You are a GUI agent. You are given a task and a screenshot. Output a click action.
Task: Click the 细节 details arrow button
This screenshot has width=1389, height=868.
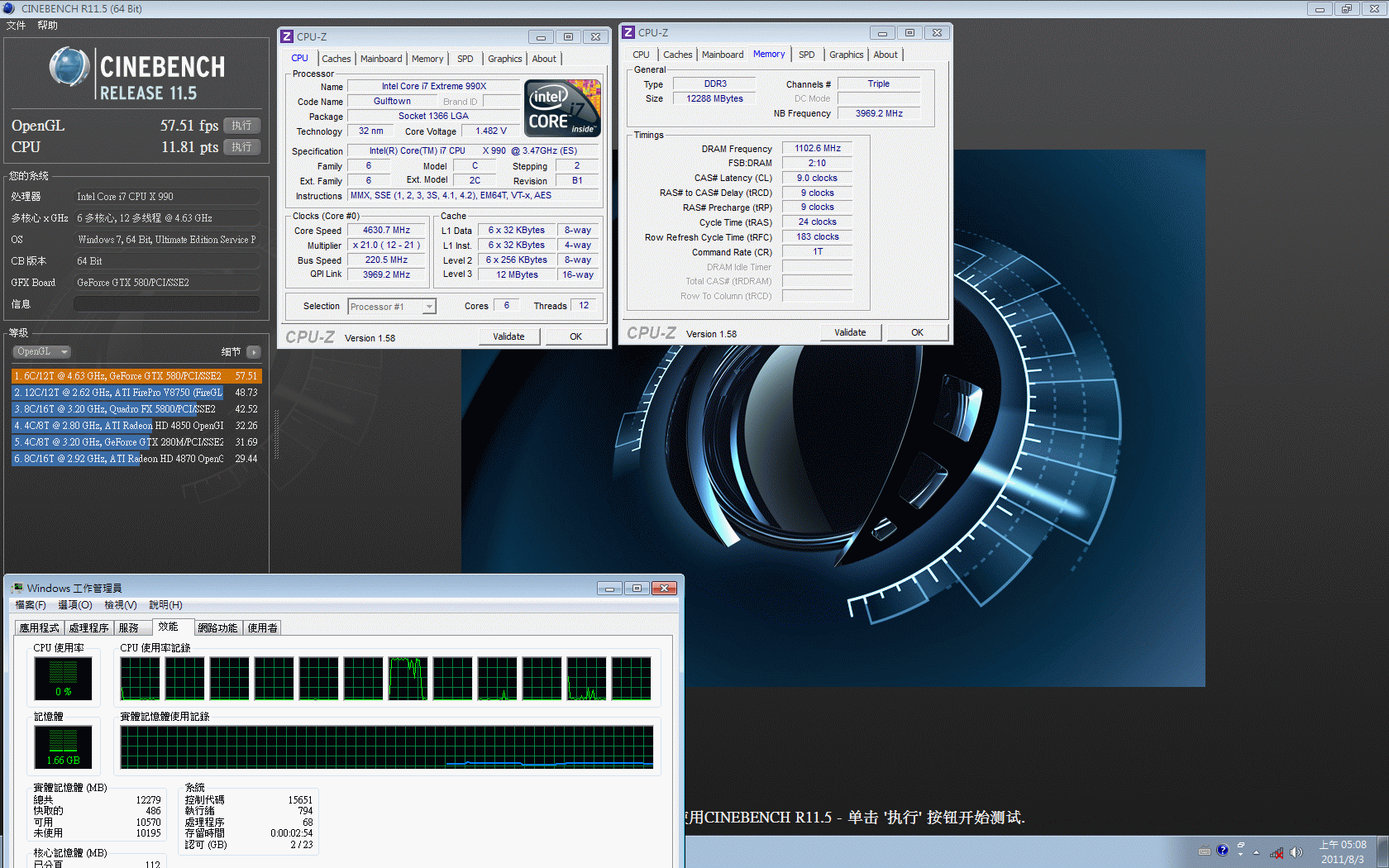[x=254, y=352]
